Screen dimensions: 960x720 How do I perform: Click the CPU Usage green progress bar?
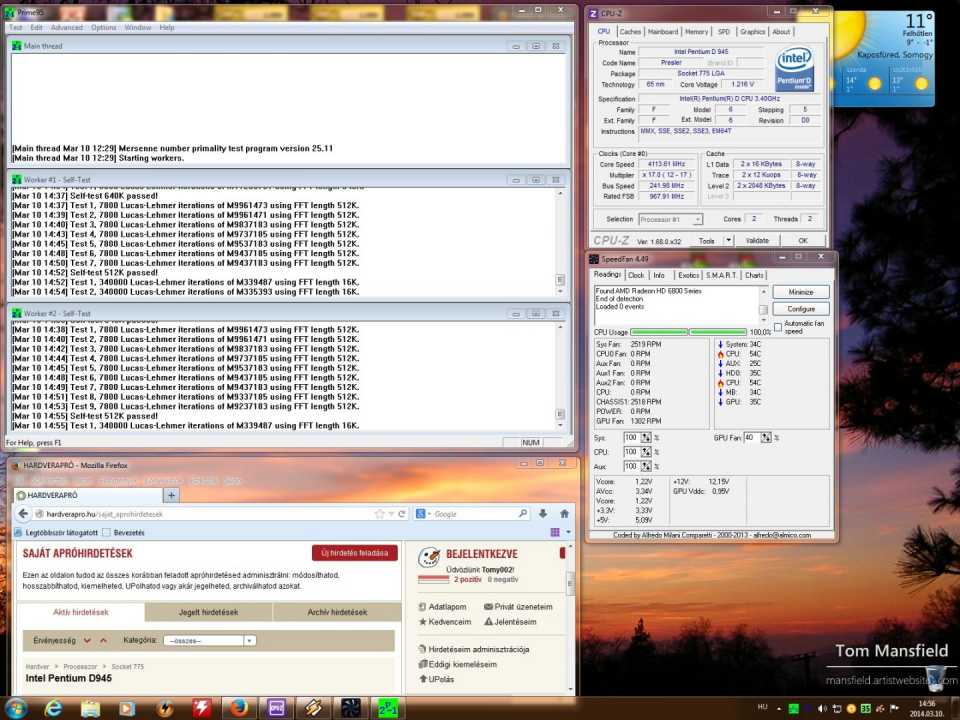coord(688,332)
